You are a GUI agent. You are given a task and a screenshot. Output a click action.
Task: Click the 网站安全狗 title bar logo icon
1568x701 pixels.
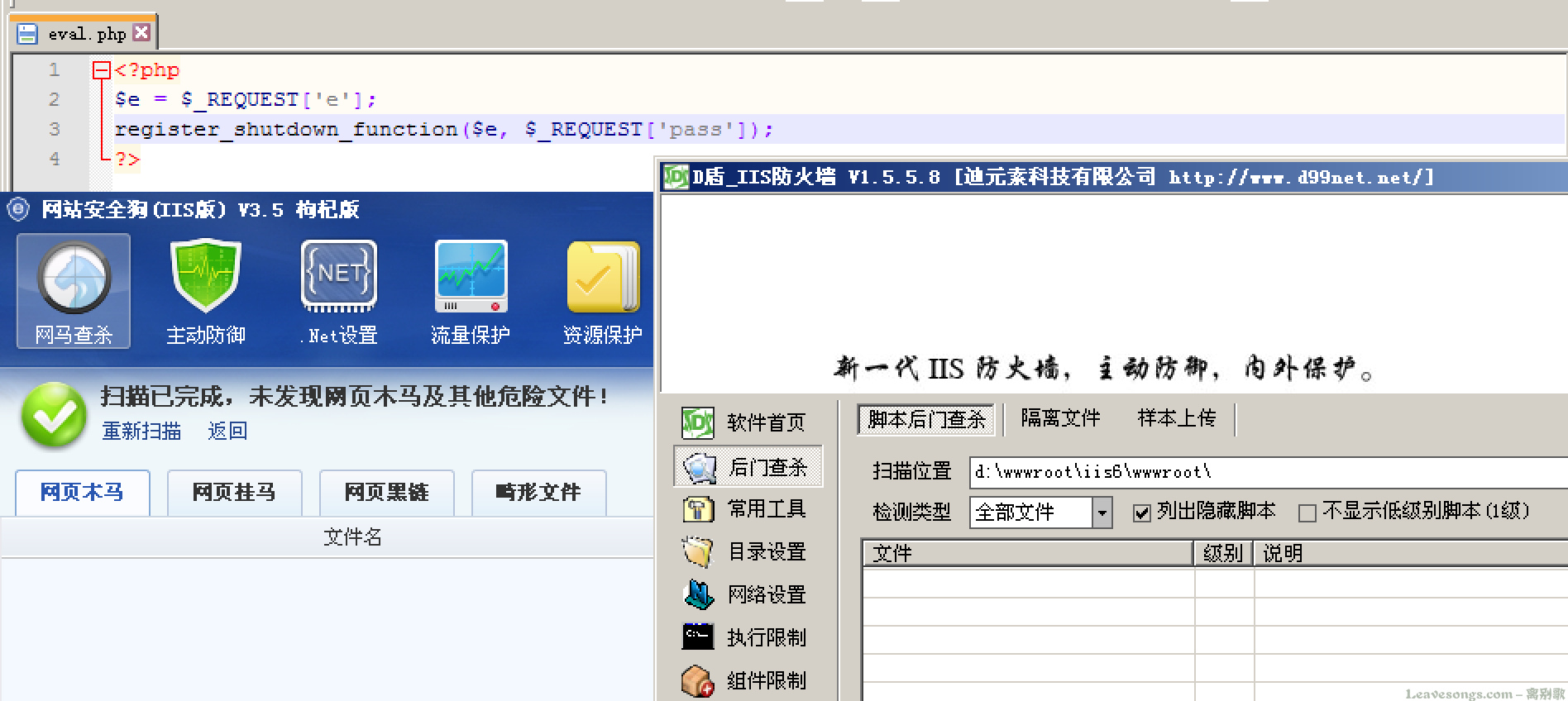18,209
